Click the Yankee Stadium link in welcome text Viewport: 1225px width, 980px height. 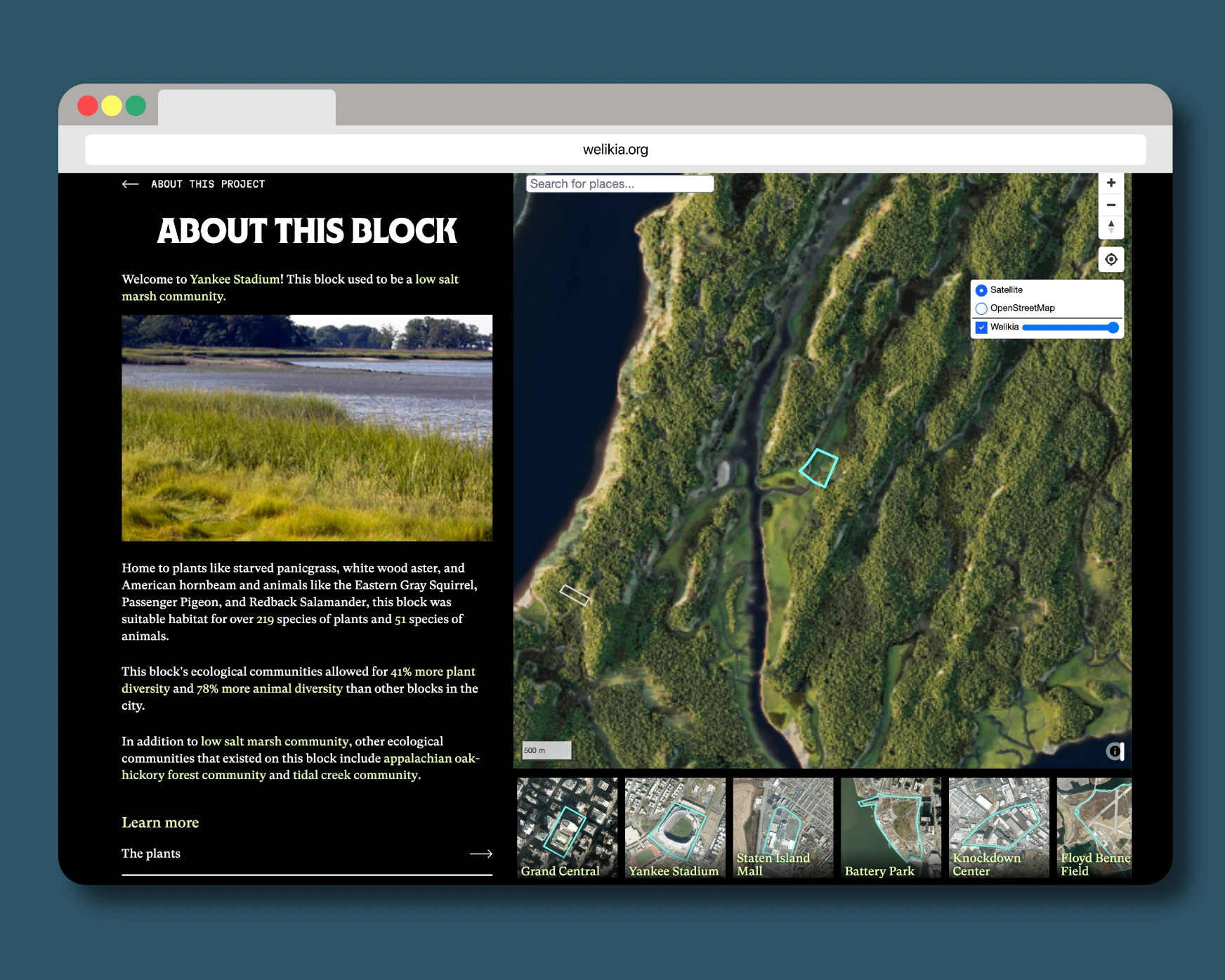click(x=235, y=279)
